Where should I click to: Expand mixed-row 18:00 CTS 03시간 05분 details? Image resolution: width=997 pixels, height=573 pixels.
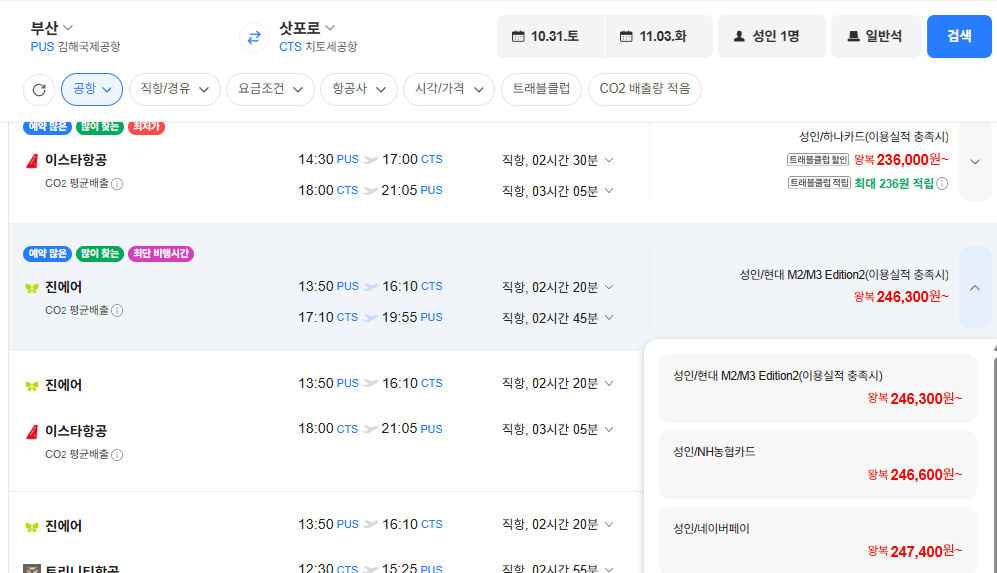[x=609, y=429]
